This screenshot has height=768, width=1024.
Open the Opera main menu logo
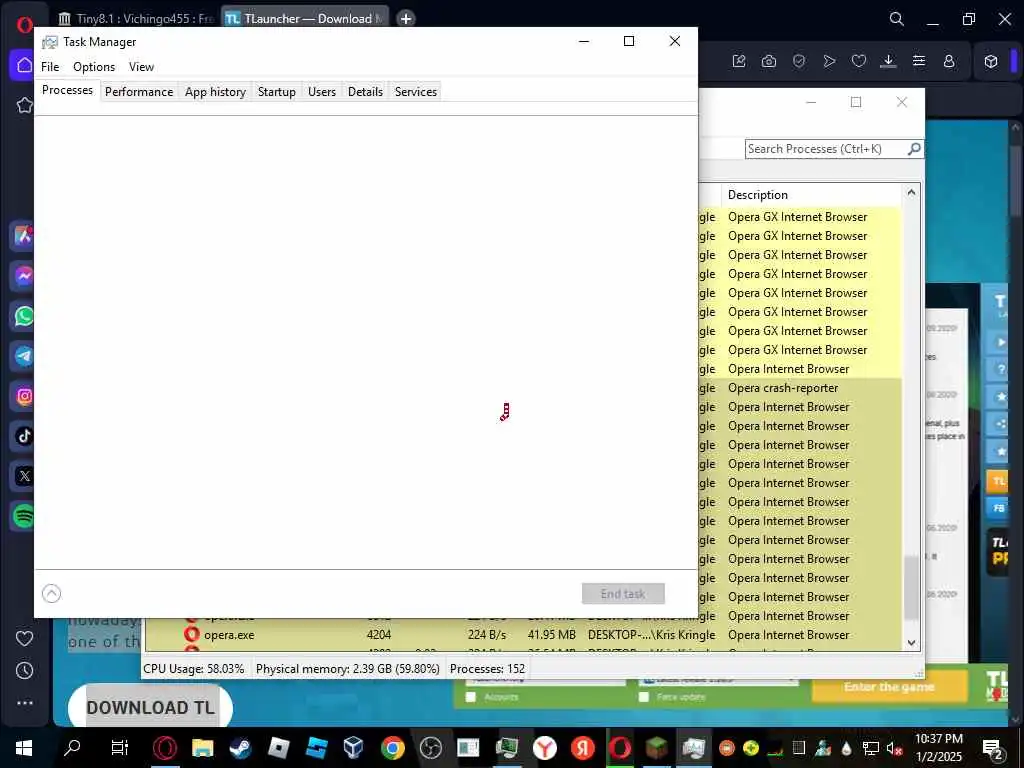(24, 25)
